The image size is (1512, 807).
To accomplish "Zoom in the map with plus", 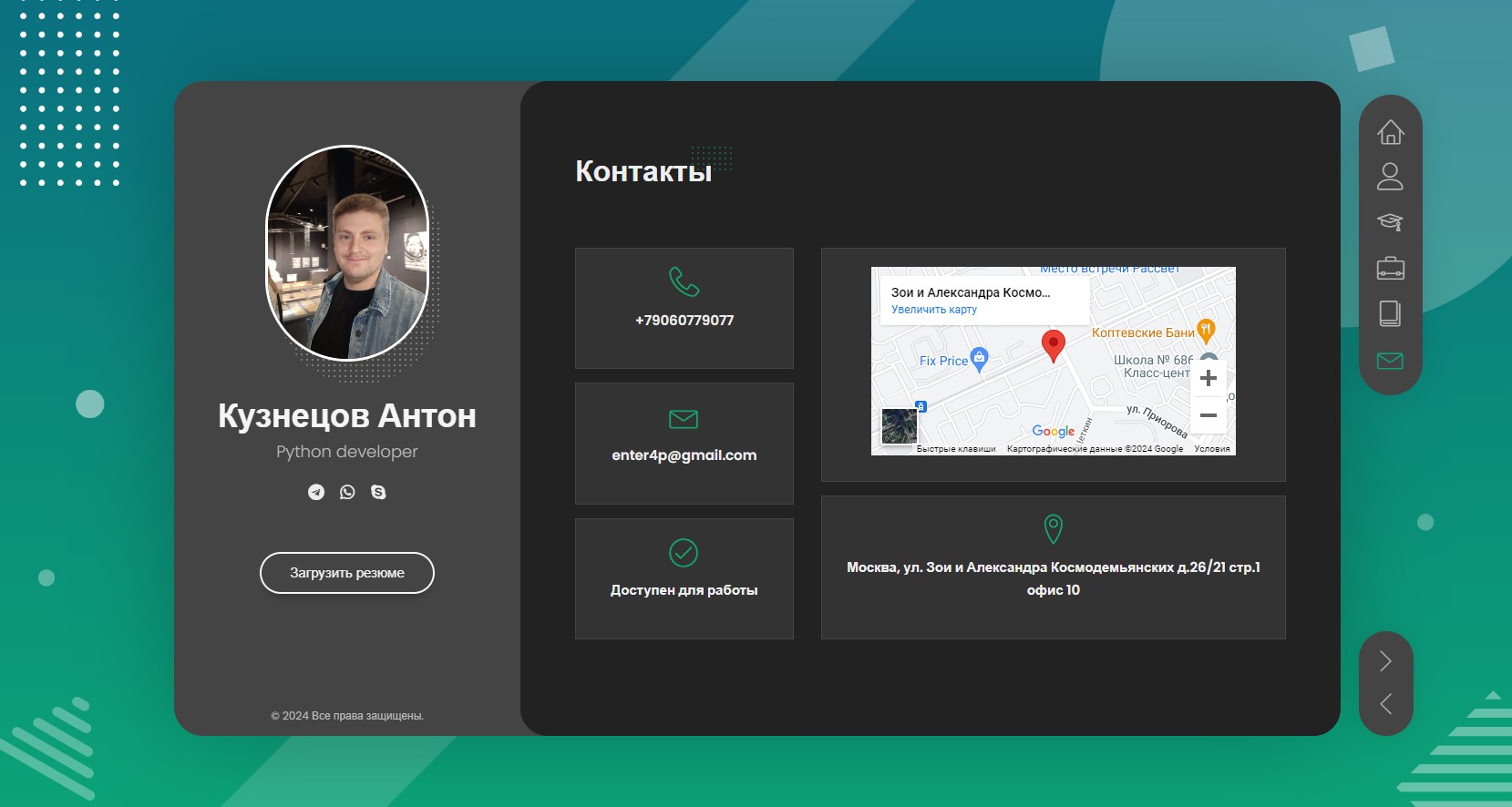I will click(x=1209, y=378).
